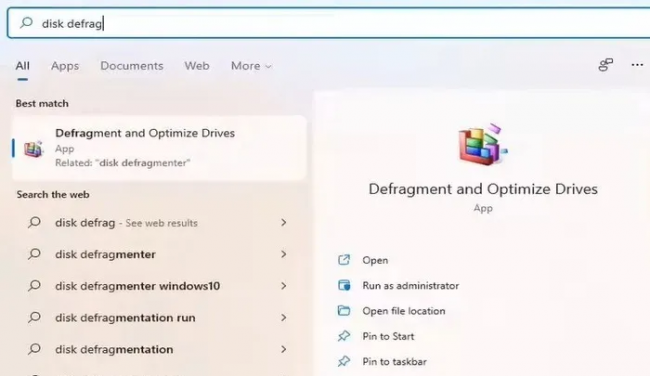Image resolution: width=650 pixels, height=376 pixels.
Task: Open the search feedback share icon
Action: 606,65
